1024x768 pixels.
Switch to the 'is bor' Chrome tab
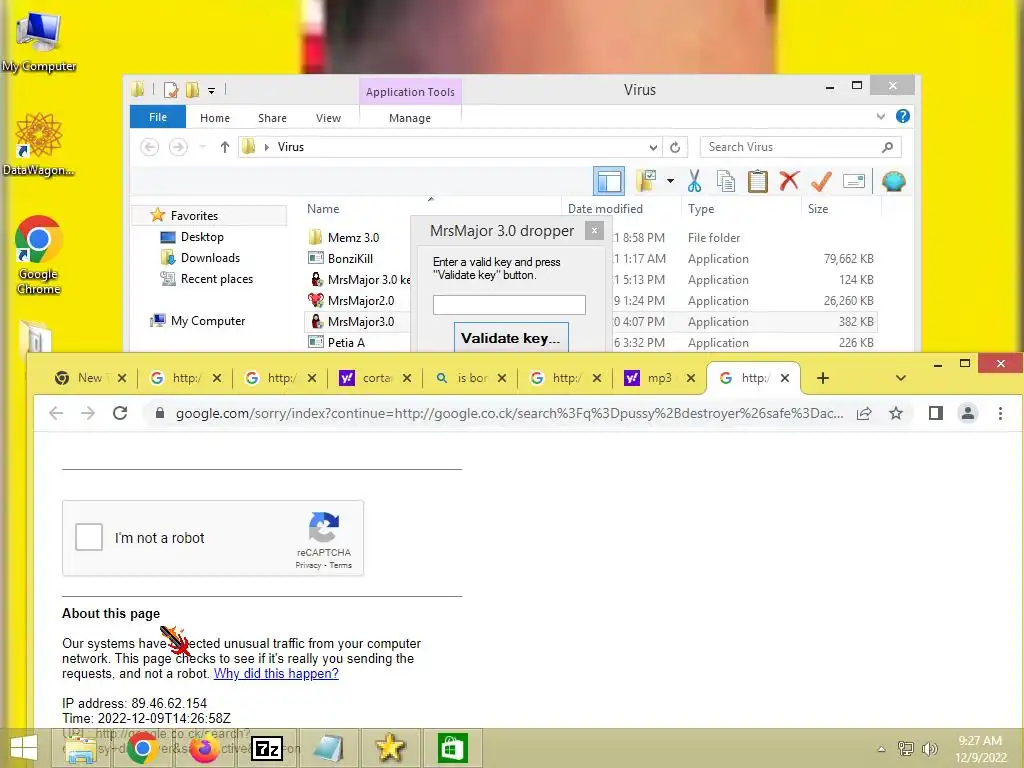[470, 377]
